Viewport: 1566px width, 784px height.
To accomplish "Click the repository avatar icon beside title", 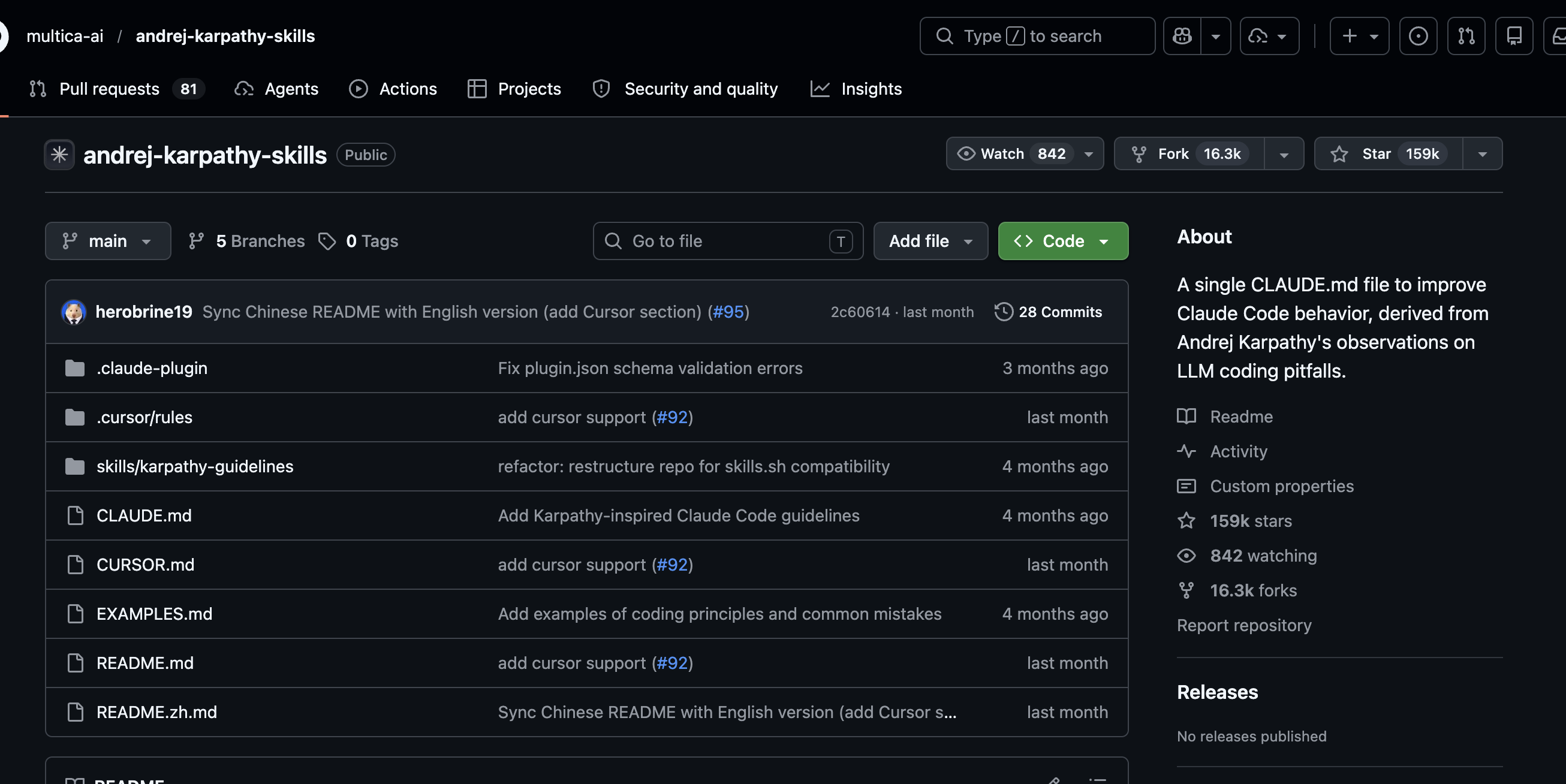I will click(59, 155).
